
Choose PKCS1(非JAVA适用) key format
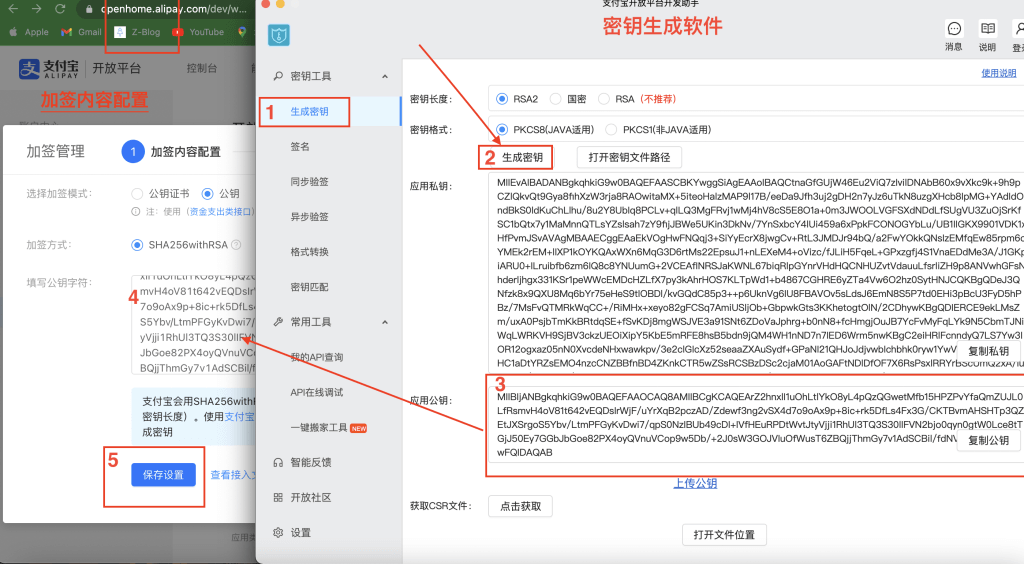pyautogui.click(x=609, y=130)
